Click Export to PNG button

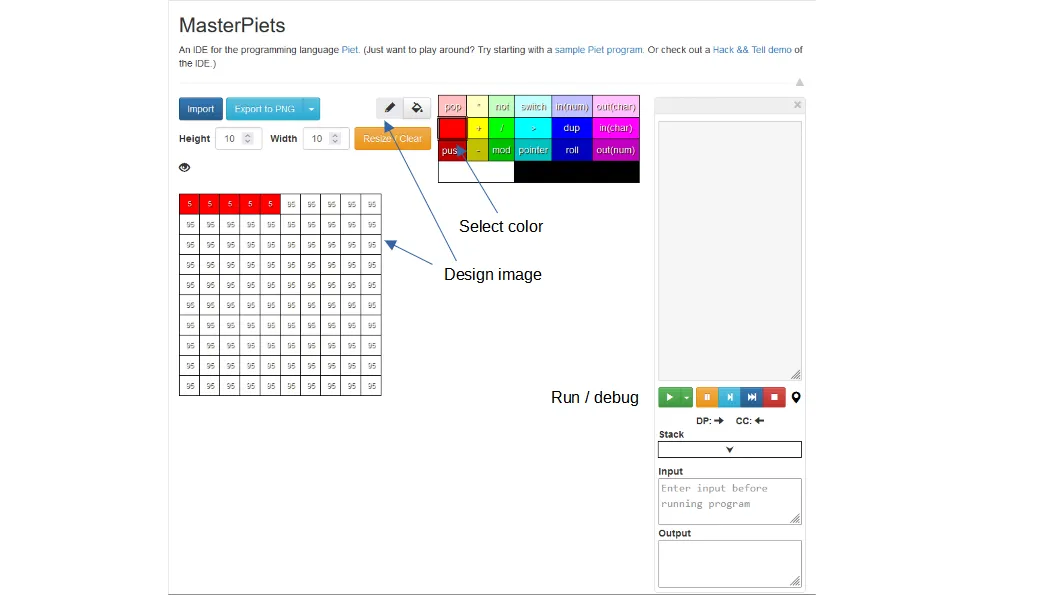(x=264, y=109)
